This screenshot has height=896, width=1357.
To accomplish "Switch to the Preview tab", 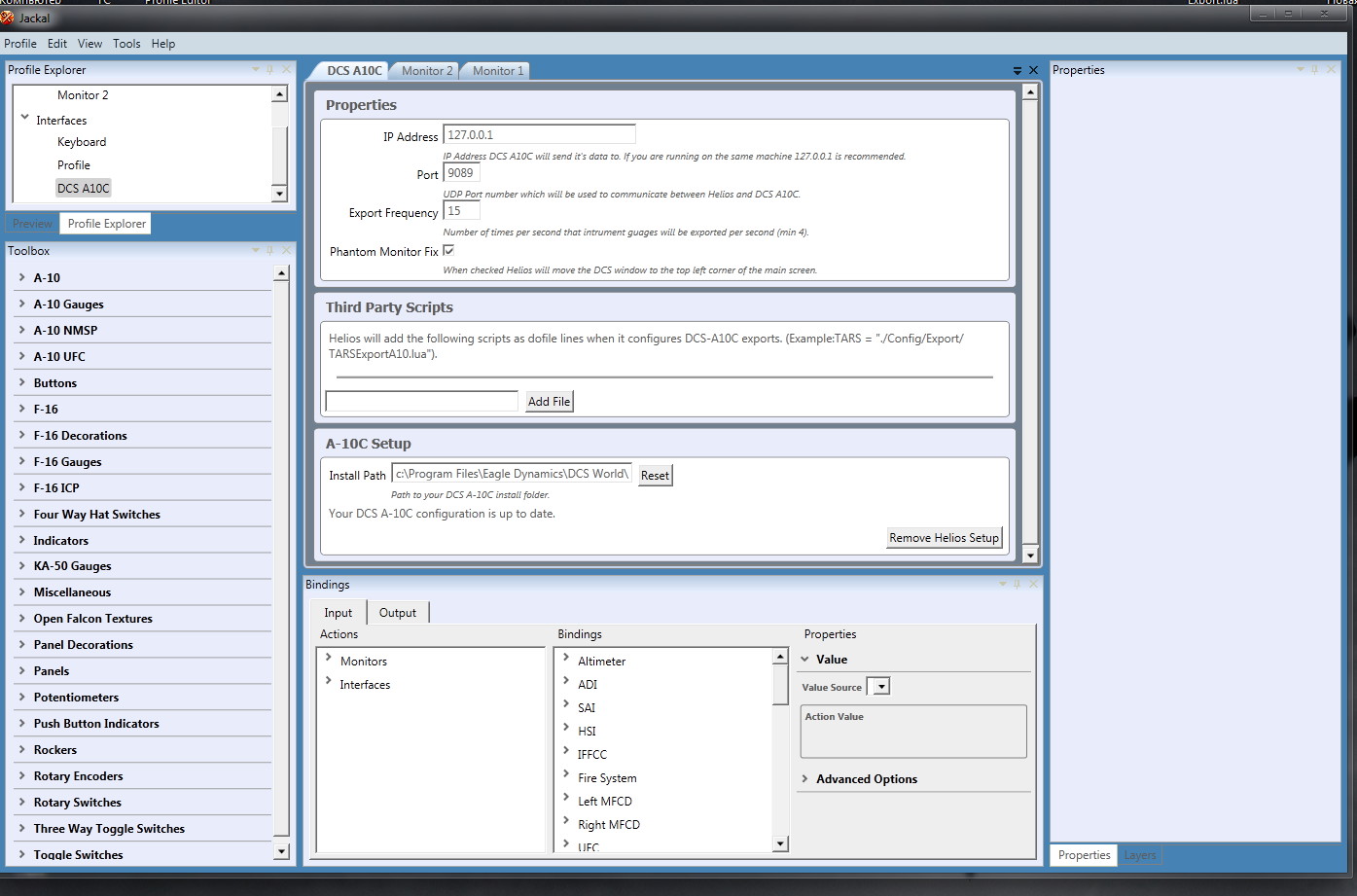I will coord(33,224).
